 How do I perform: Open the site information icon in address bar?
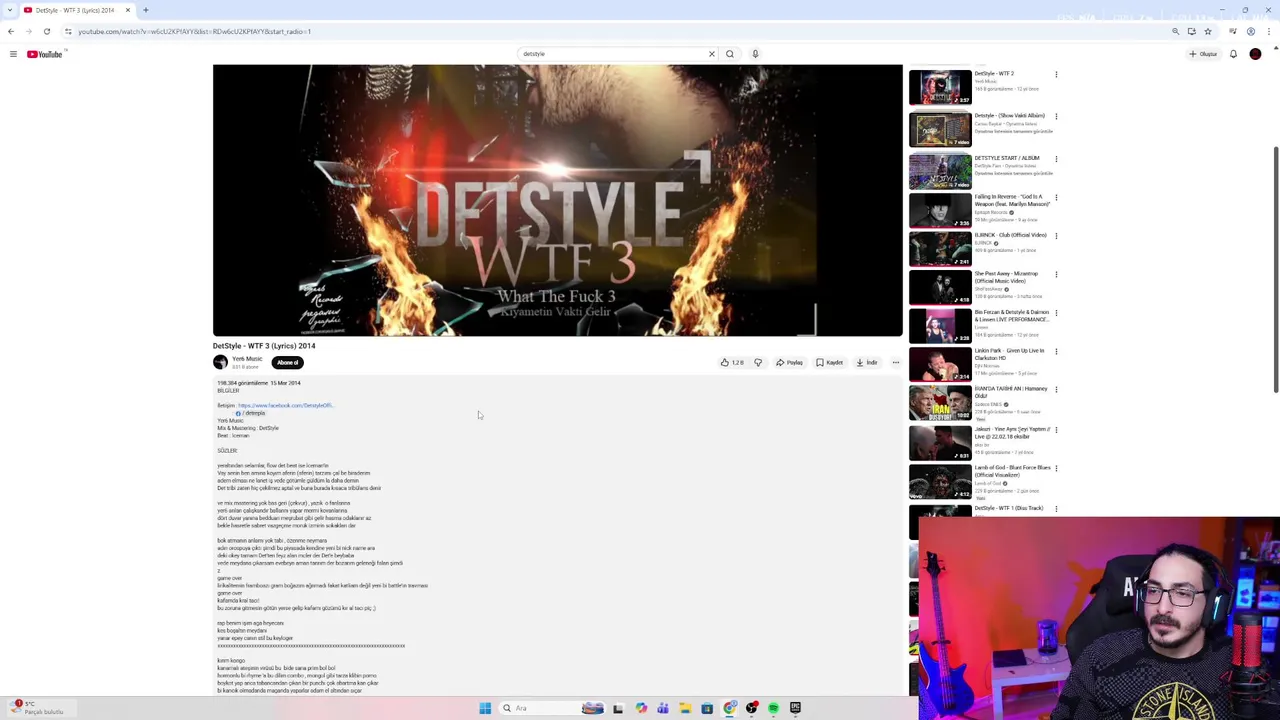(x=68, y=31)
